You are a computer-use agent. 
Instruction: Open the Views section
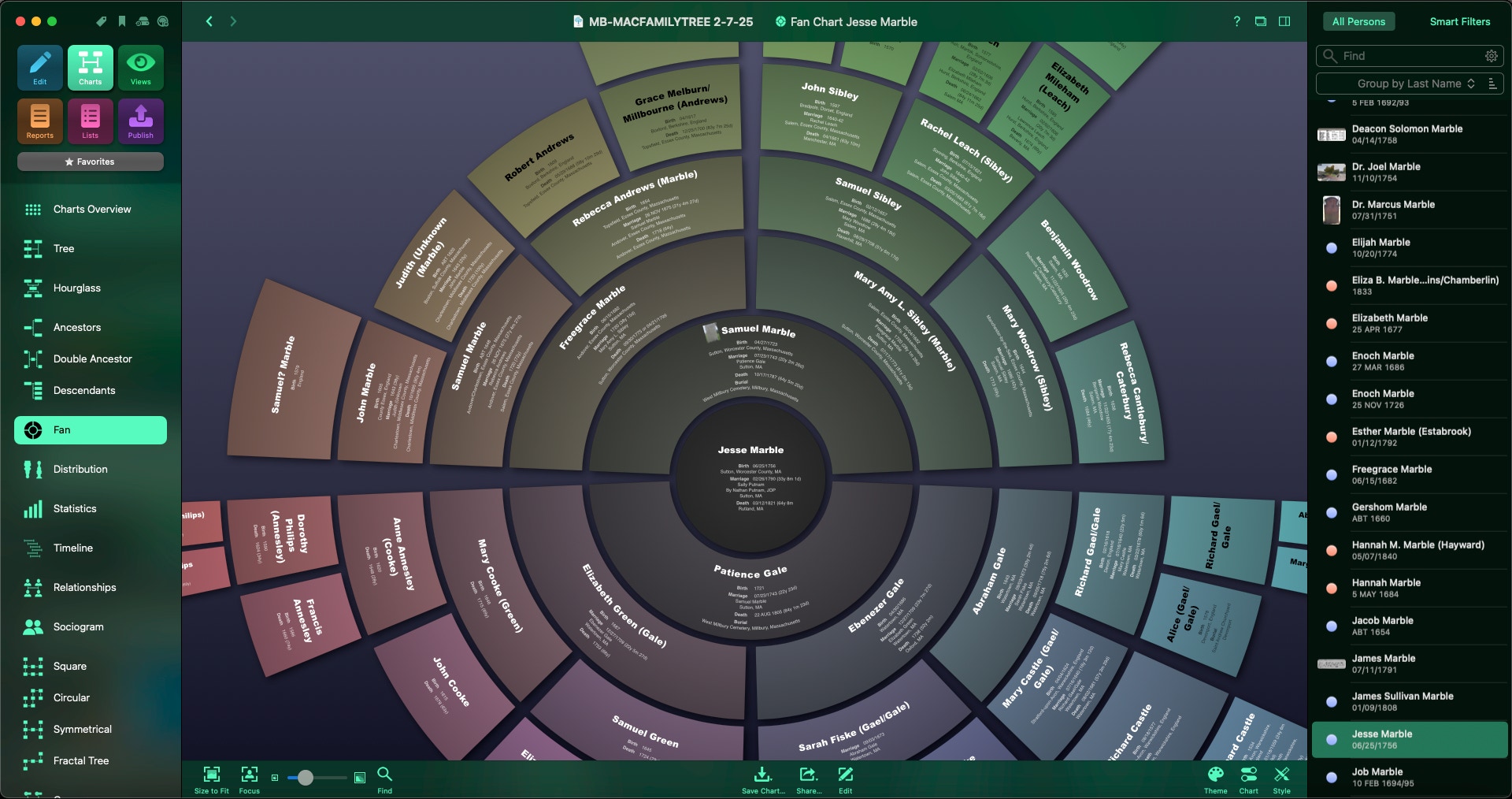pyautogui.click(x=141, y=68)
